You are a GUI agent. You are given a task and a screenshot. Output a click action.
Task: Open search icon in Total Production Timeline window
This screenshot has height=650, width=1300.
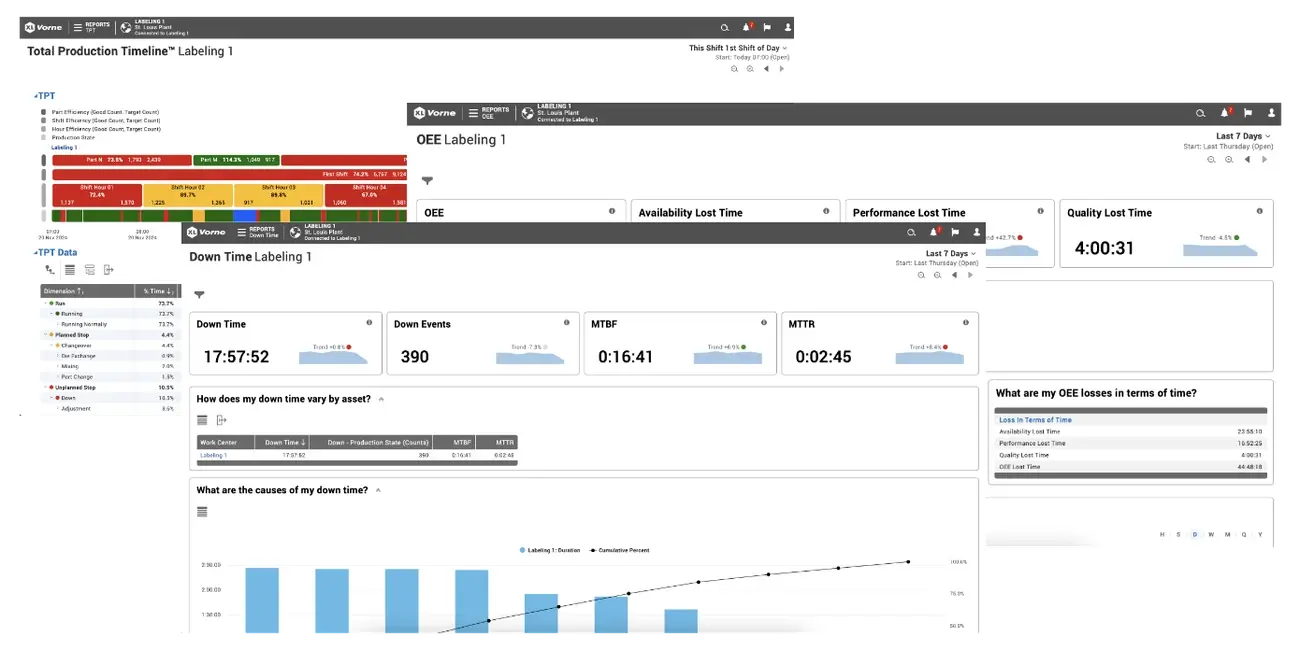pos(725,28)
